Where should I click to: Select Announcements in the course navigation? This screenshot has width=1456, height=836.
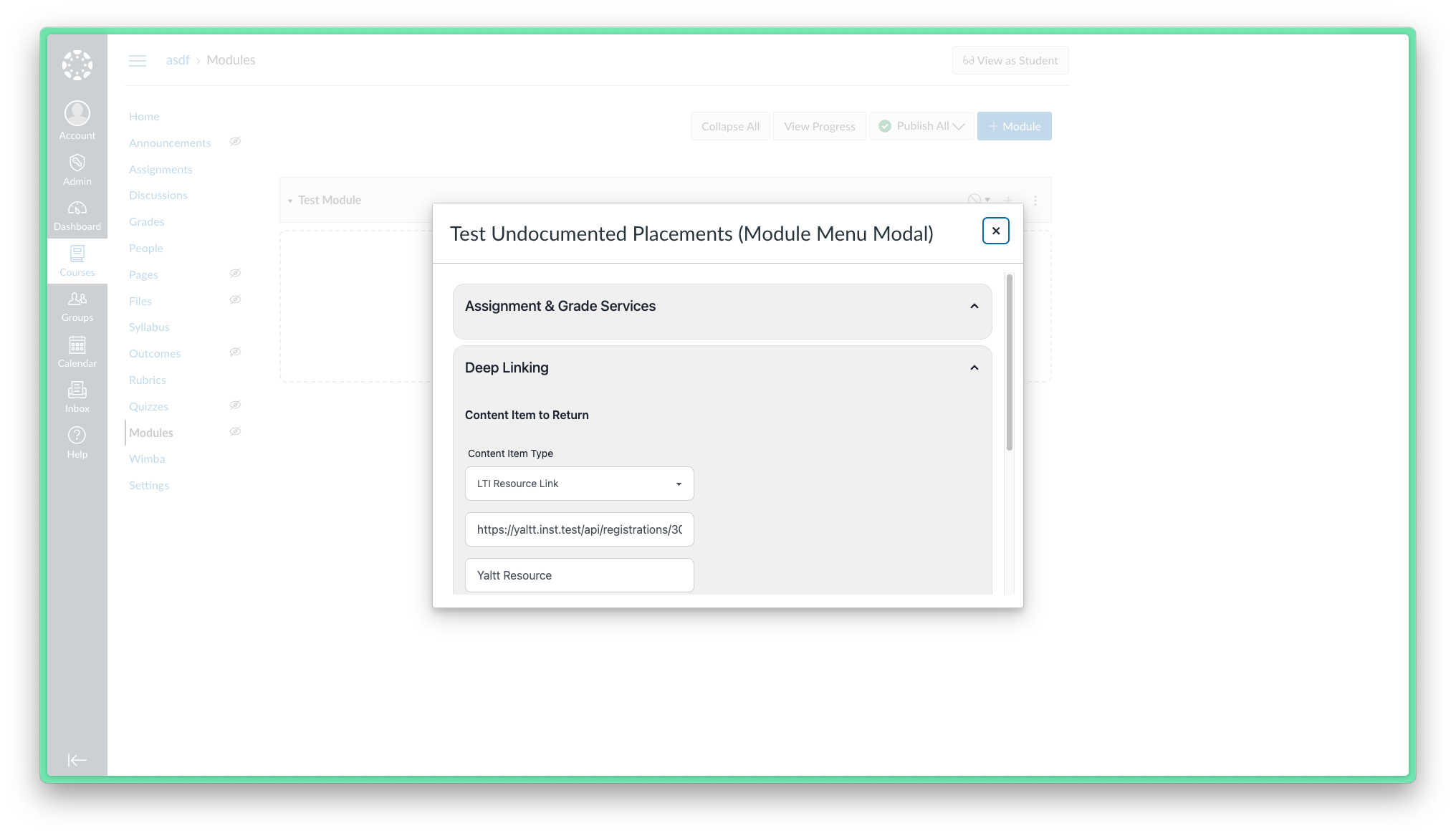tap(170, 142)
